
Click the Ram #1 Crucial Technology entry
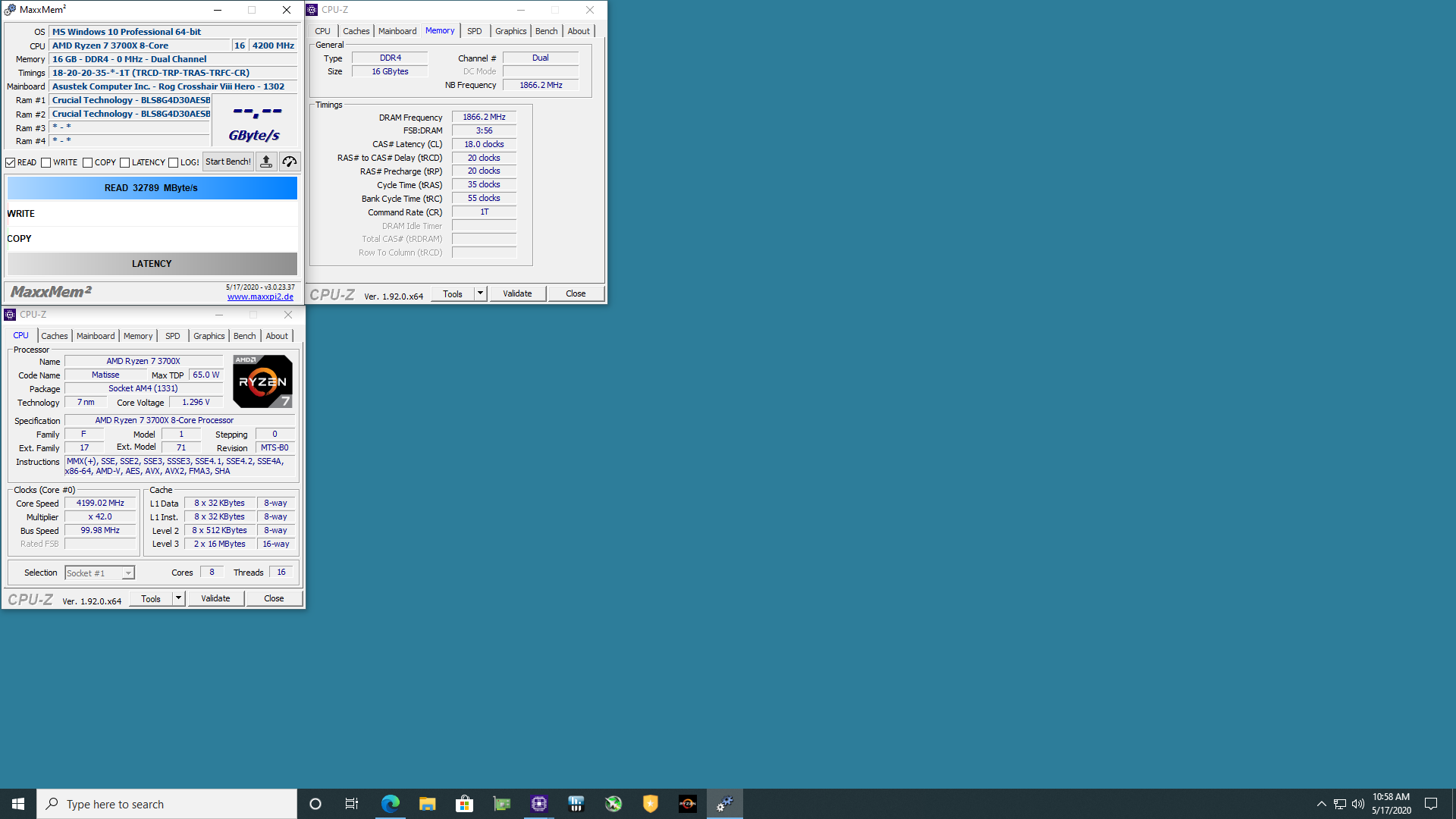pyautogui.click(x=130, y=100)
